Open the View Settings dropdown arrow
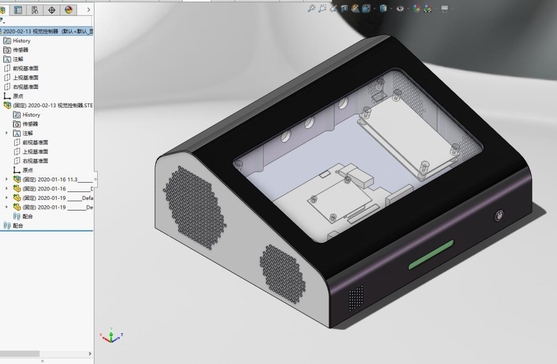 click(453, 9)
